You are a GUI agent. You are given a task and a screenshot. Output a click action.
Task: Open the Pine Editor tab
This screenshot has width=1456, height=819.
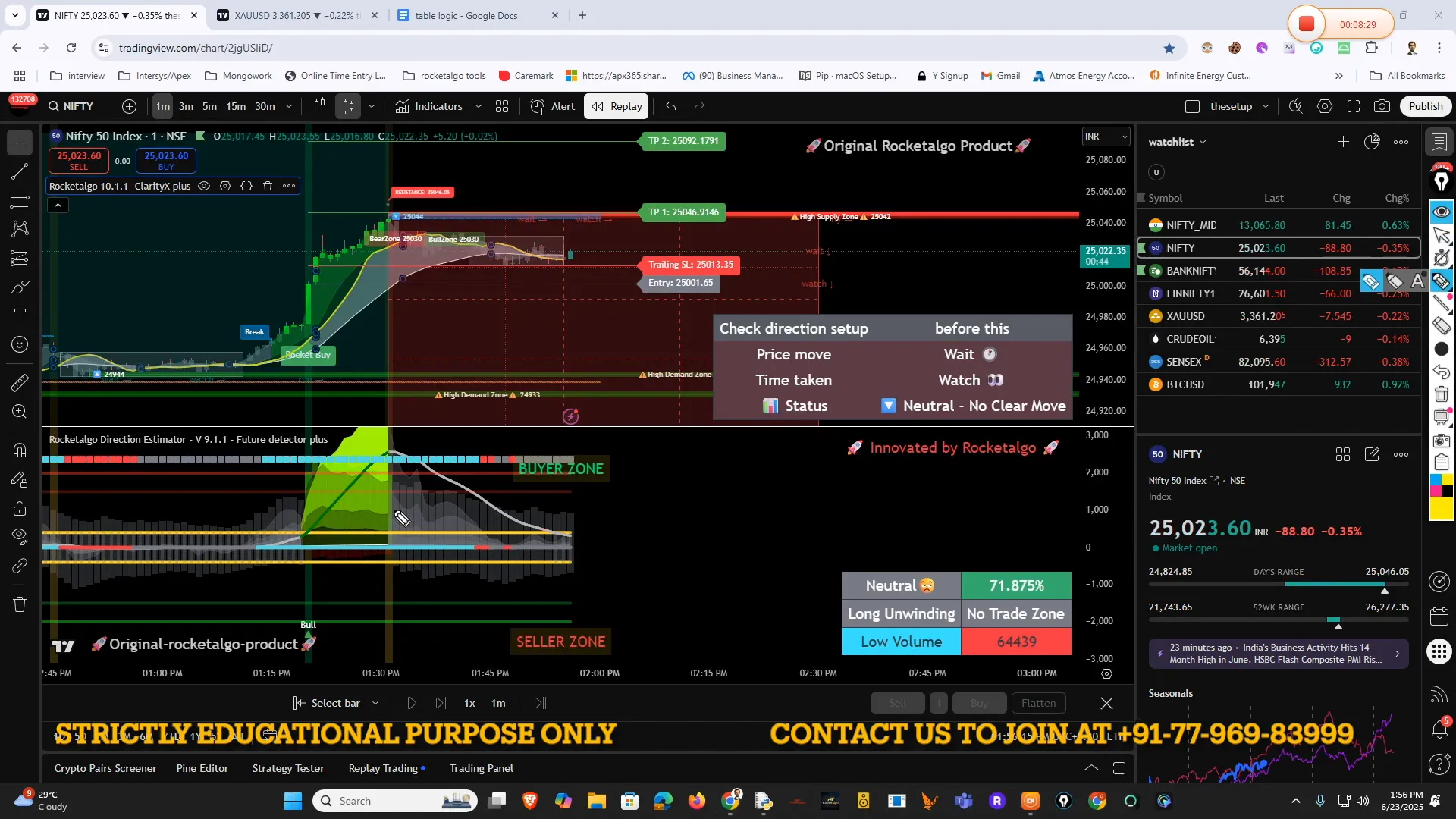(x=202, y=768)
